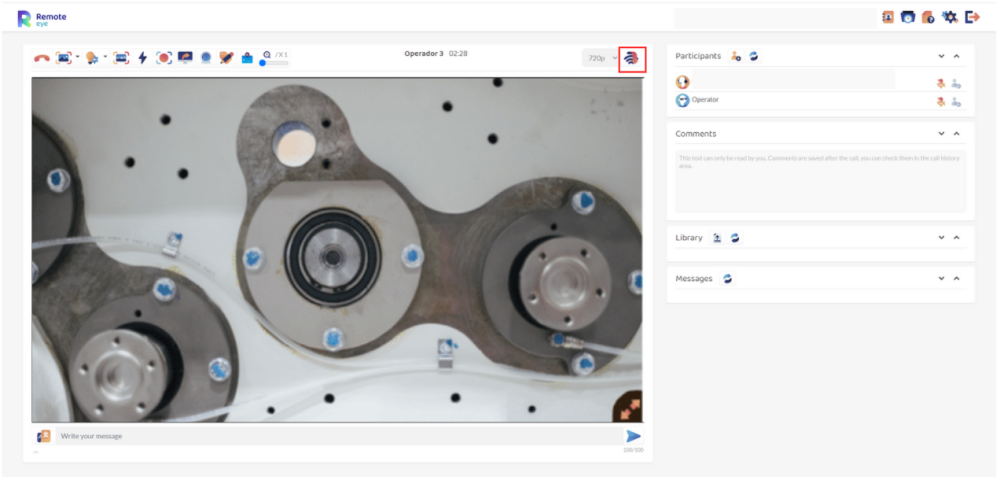Expand the Library panel with down chevron
This screenshot has width=1000, height=480.
point(941,238)
